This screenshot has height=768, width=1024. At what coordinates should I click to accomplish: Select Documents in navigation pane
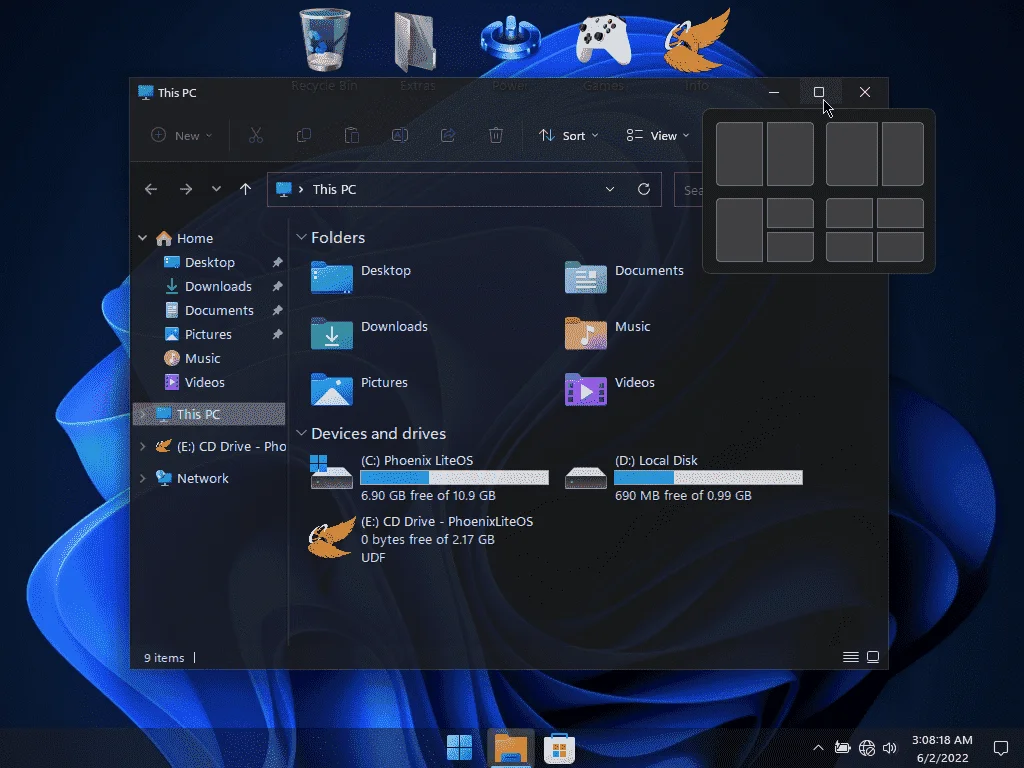tap(219, 310)
